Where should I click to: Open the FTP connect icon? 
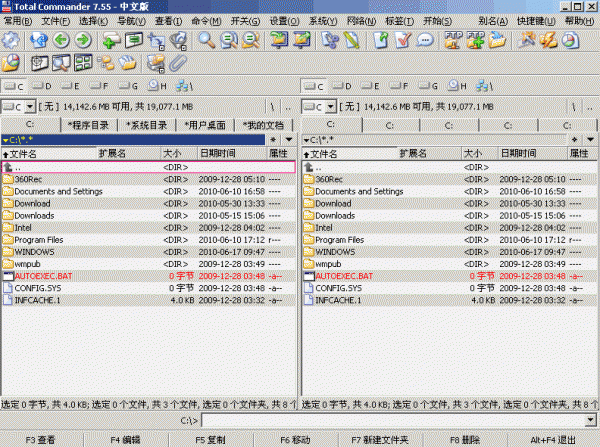tap(453, 40)
